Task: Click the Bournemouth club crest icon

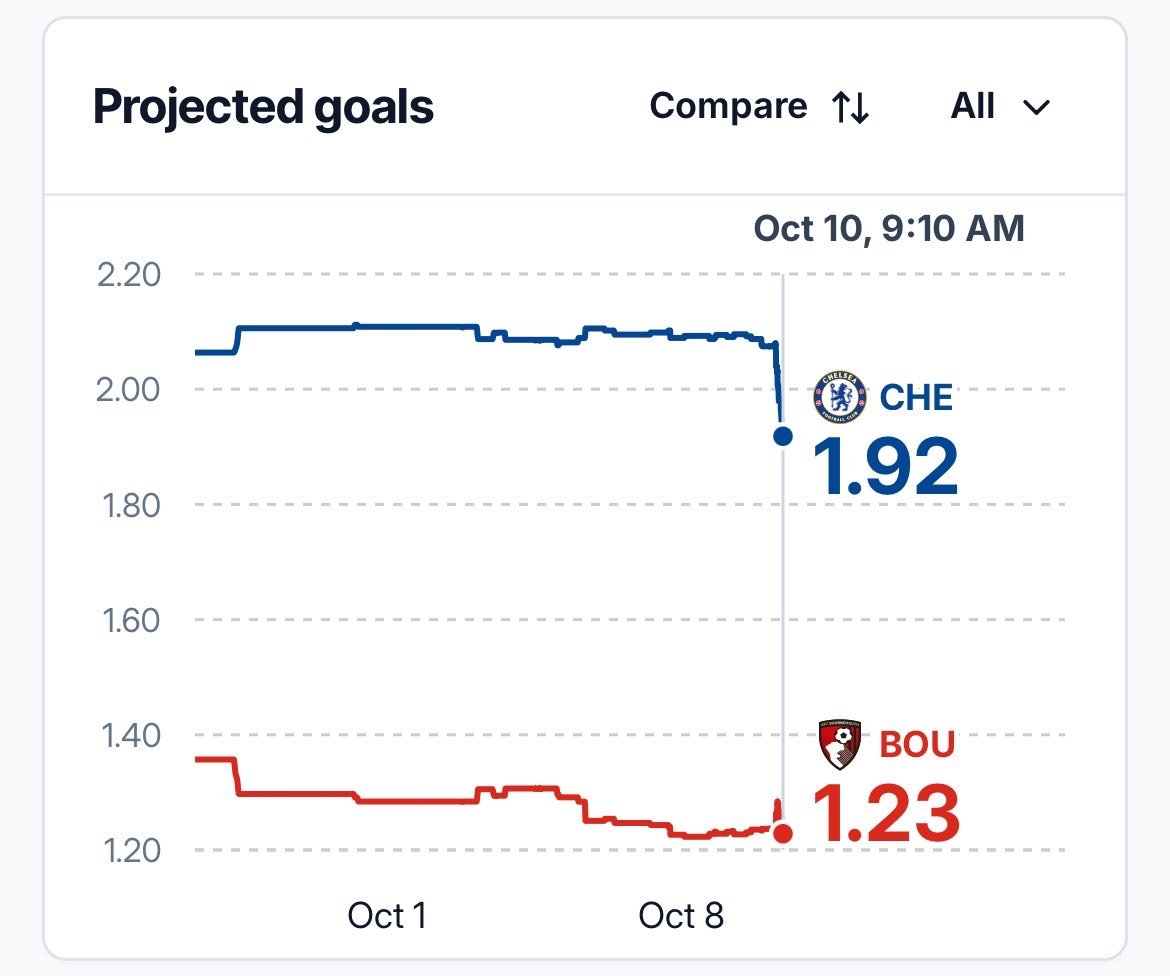Action: click(x=840, y=744)
